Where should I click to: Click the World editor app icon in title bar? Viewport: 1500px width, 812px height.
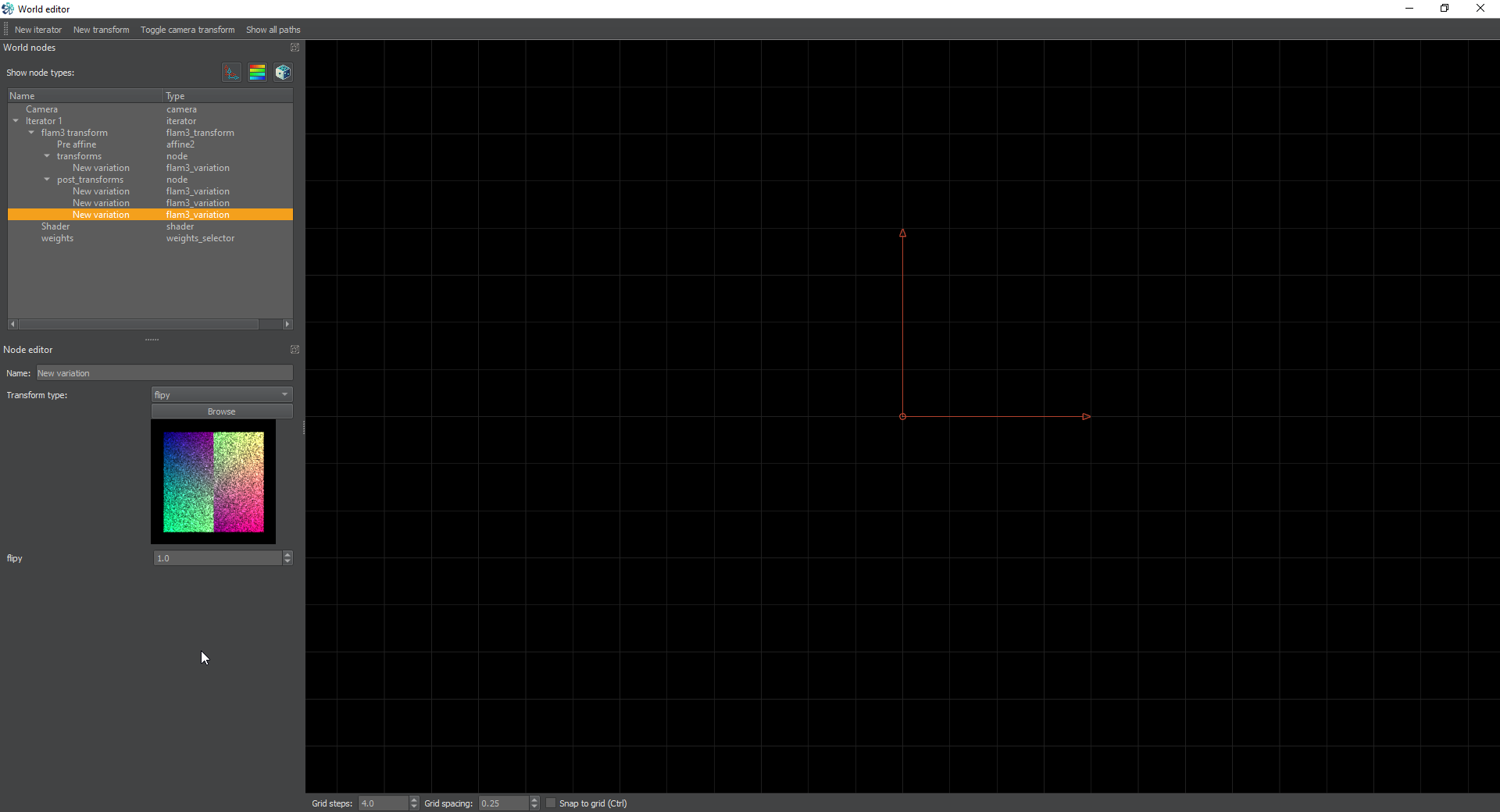tap(8, 9)
